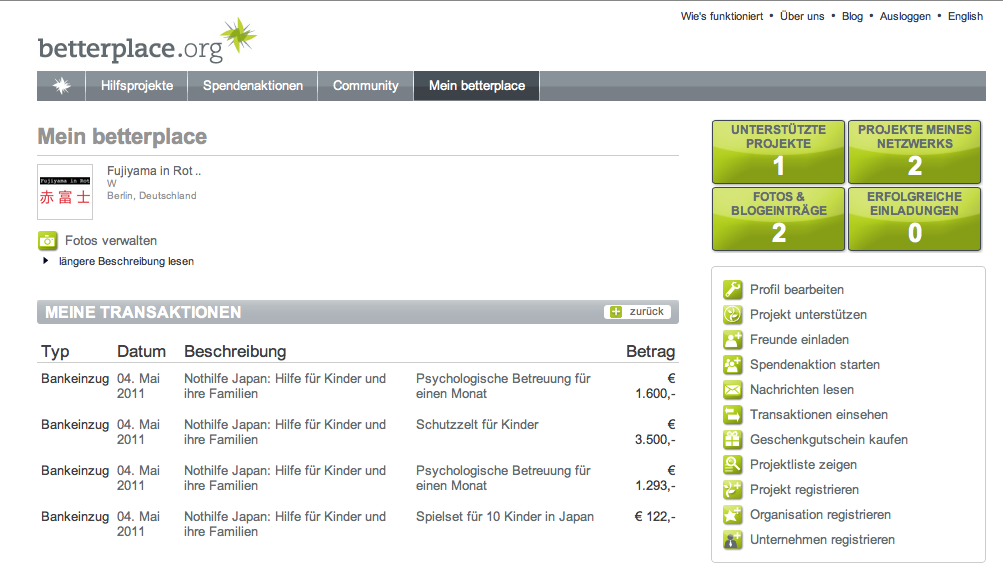1003x573 pixels.
Task: Open the Spendenaktionen tab
Action: click(x=253, y=86)
